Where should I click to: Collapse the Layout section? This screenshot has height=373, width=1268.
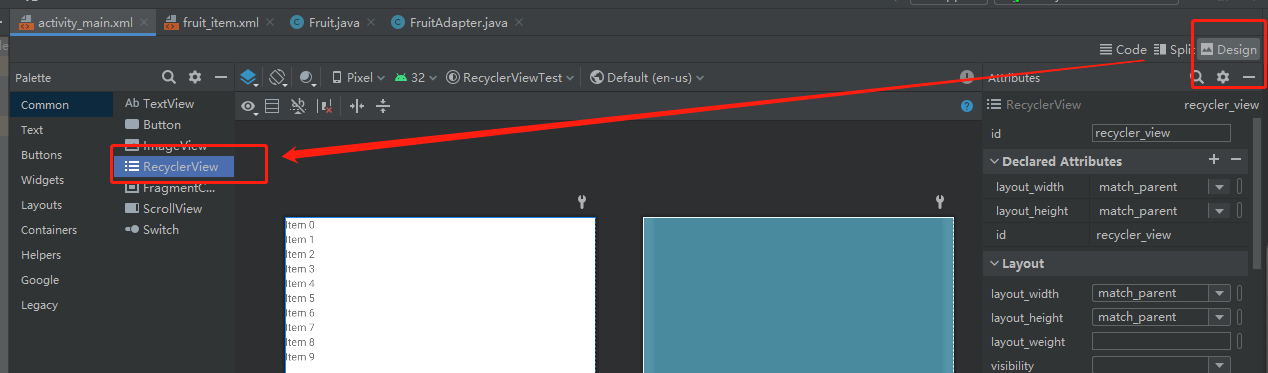(994, 264)
